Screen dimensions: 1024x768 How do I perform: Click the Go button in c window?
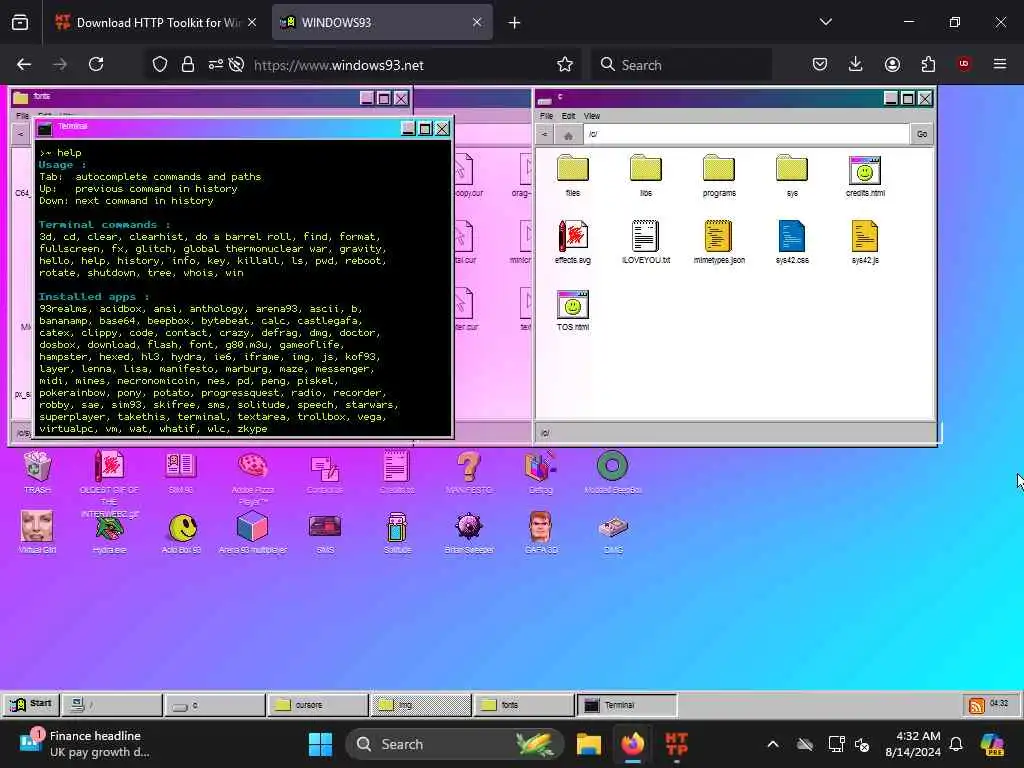click(x=921, y=135)
